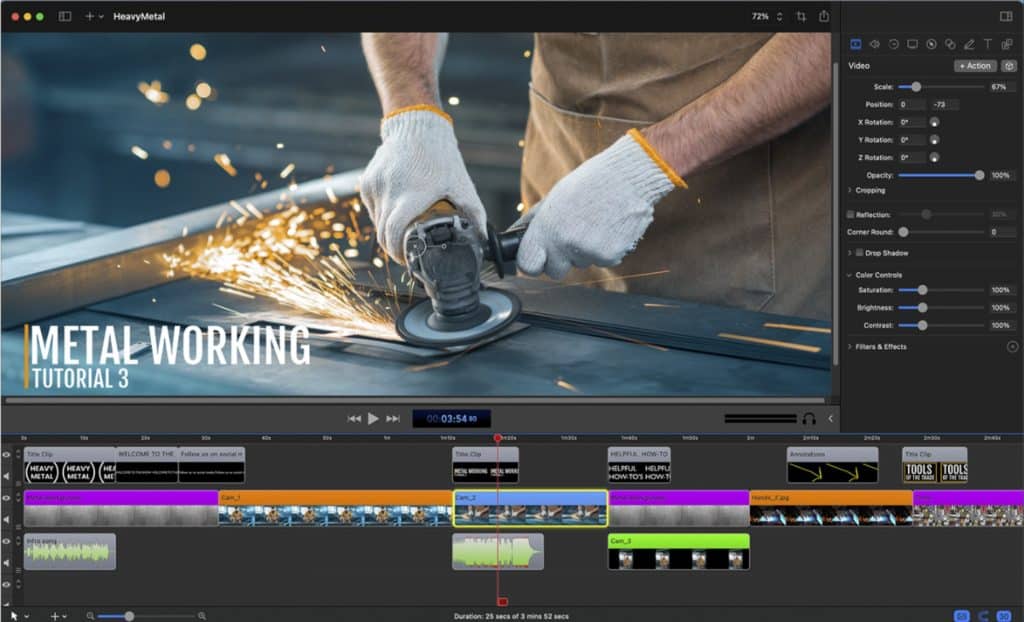This screenshot has width=1024, height=622.
Task: Select the Annotations clip with yellow arrows
Action: click(x=833, y=465)
